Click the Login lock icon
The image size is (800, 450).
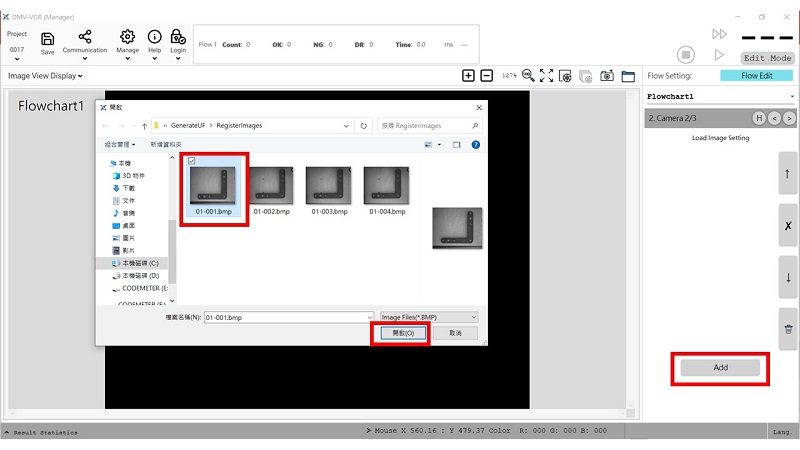(x=178, y=37)
